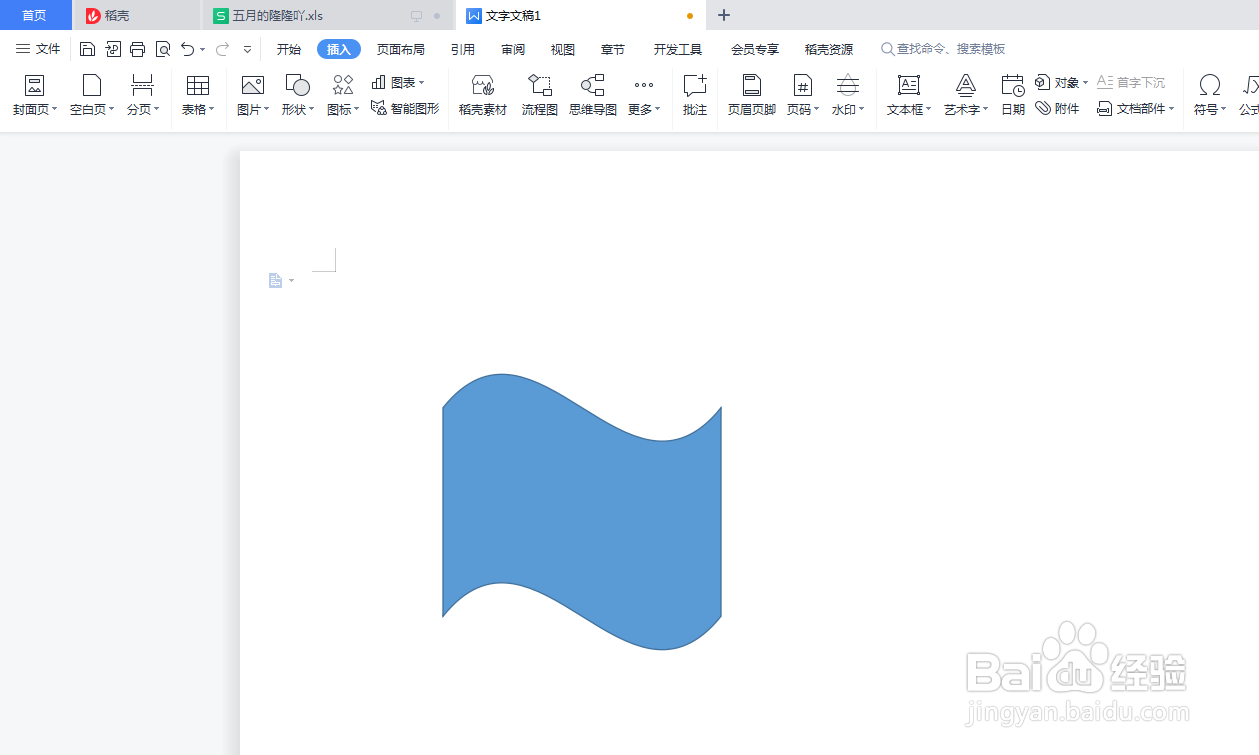Select the Insert (插入) ribbon tab
This screenshot has height=755, width=1259.
[339, 49]
